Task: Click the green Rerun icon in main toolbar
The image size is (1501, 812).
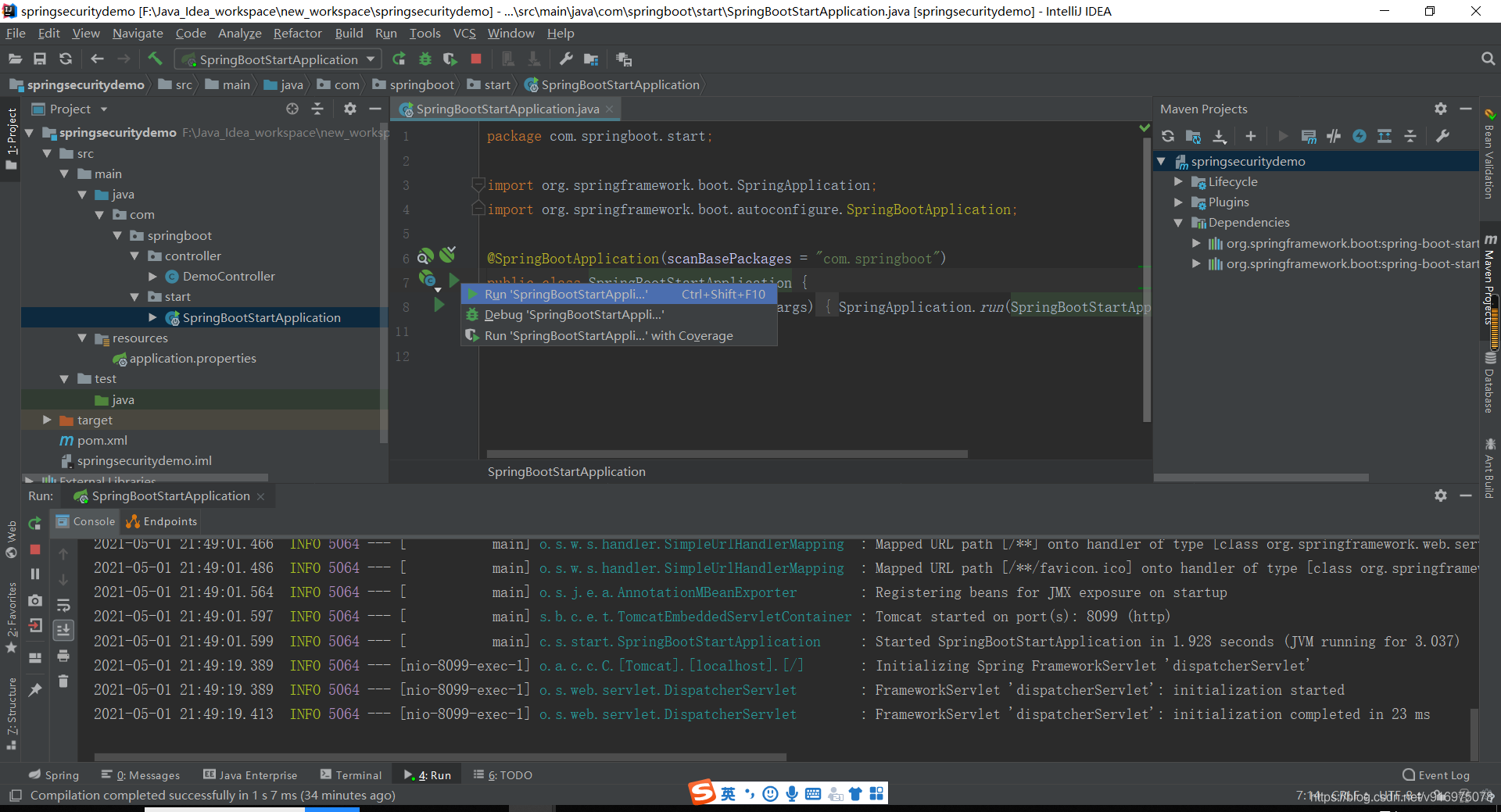Action: pyautogui.click(x=399, y=59)
